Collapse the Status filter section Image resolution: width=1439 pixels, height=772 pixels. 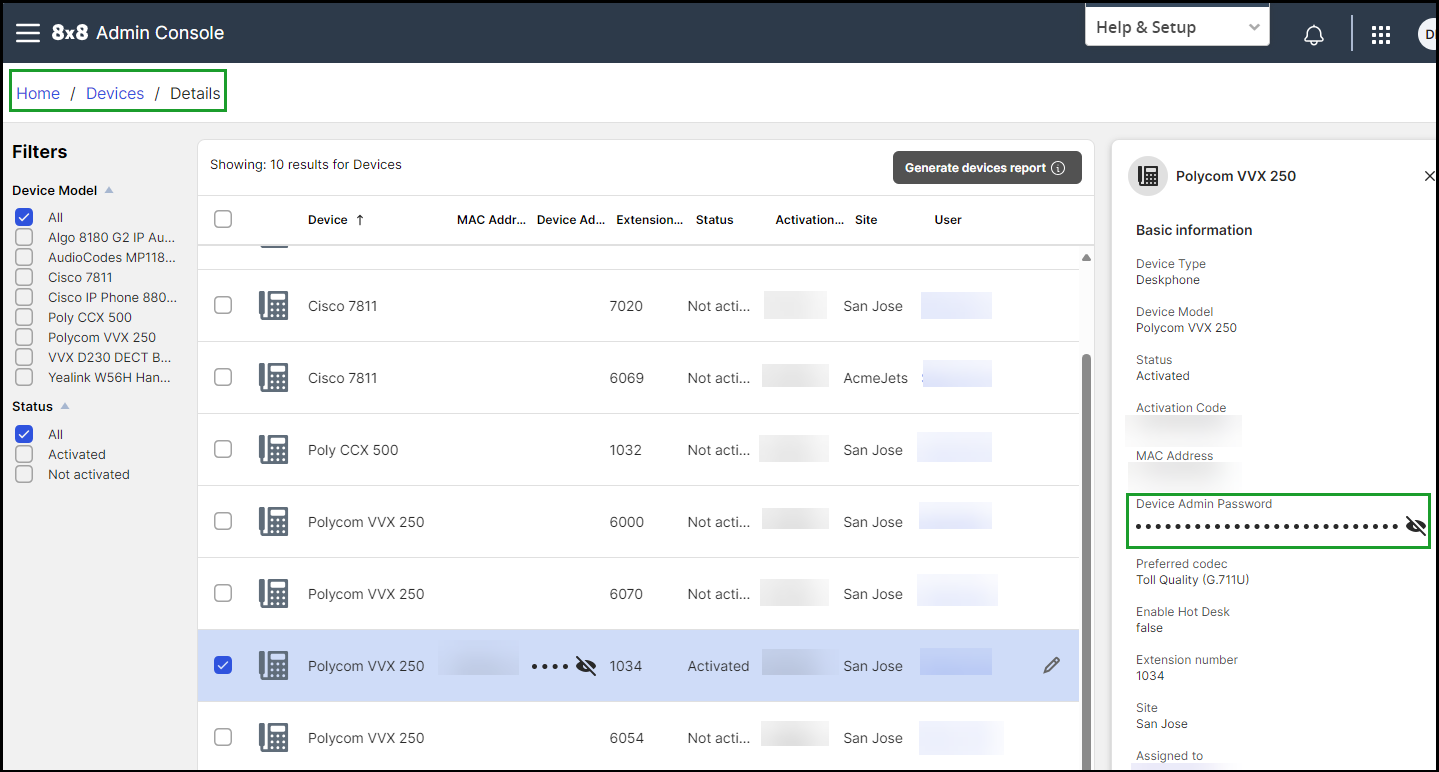point(65,407)
